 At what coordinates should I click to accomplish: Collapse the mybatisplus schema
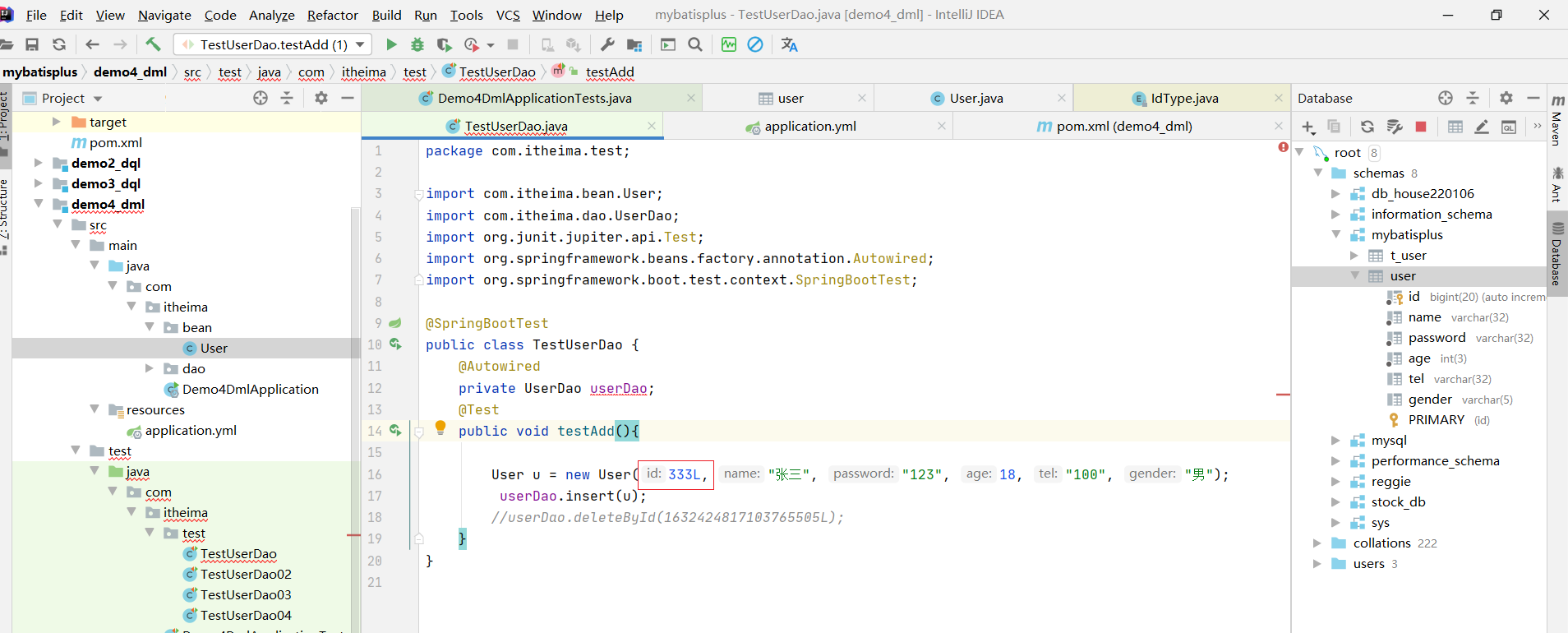pos(1335,234)
